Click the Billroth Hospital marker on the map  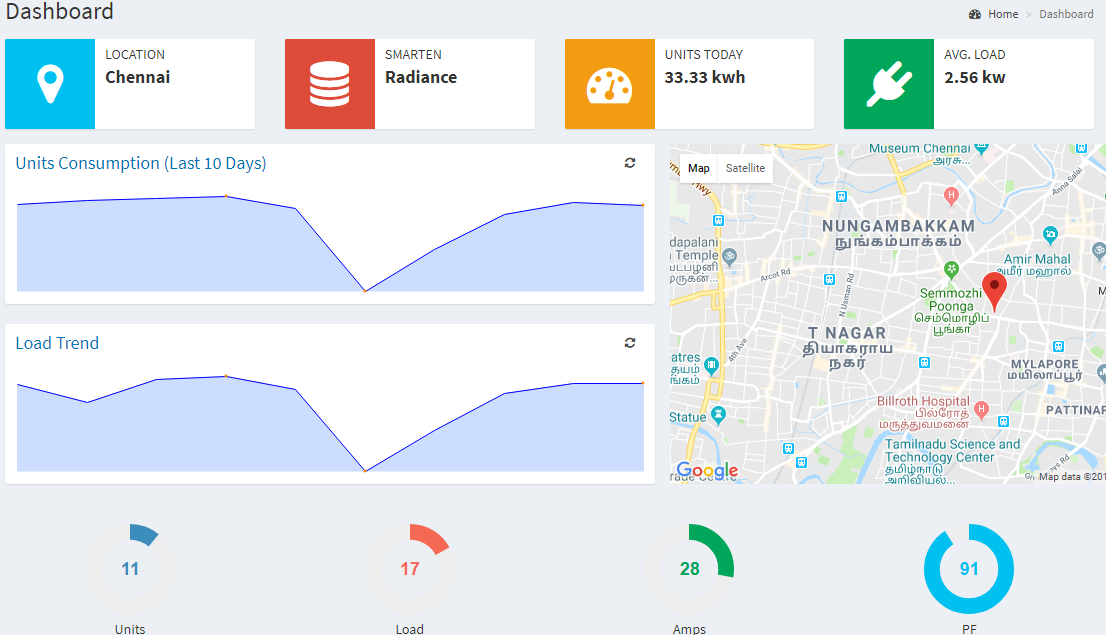point(982,409)
